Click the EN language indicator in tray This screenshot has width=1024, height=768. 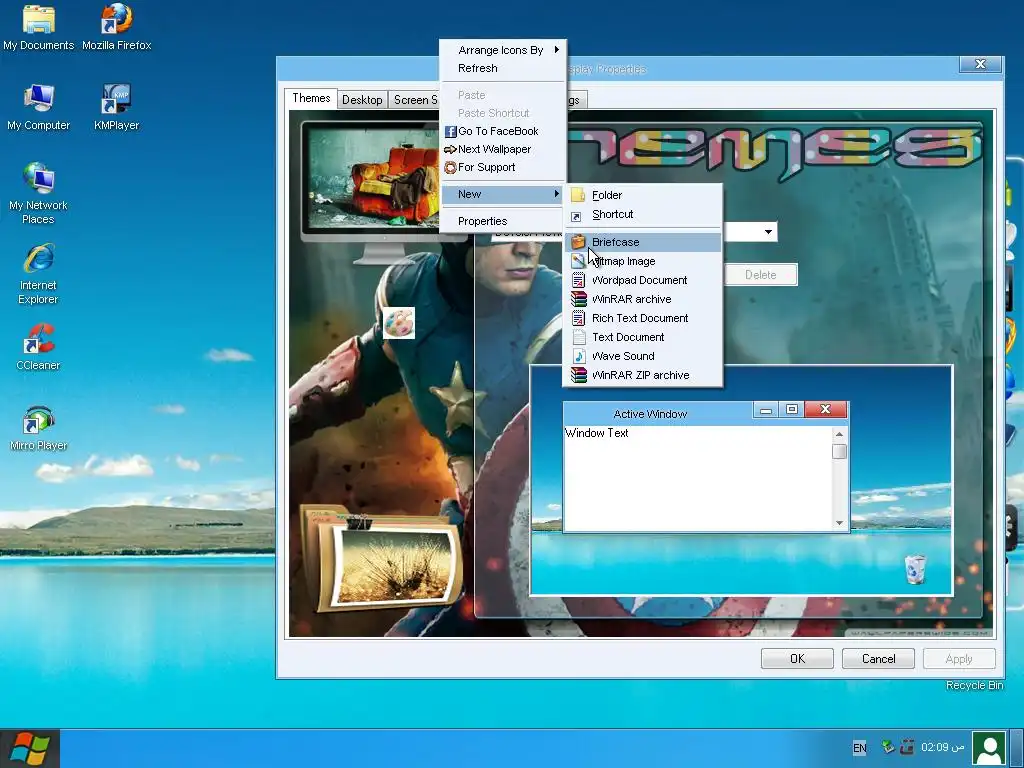(x=859, y=748)
